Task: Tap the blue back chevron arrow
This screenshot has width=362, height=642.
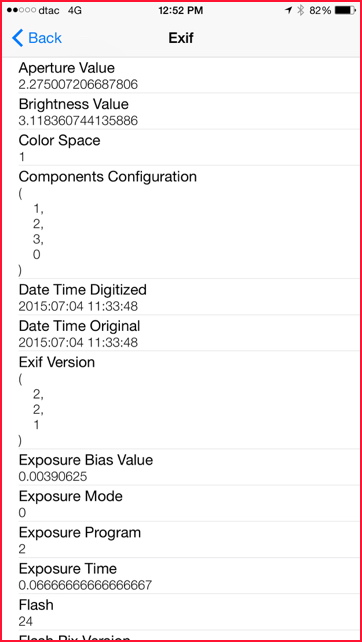Action: (17, 38)
